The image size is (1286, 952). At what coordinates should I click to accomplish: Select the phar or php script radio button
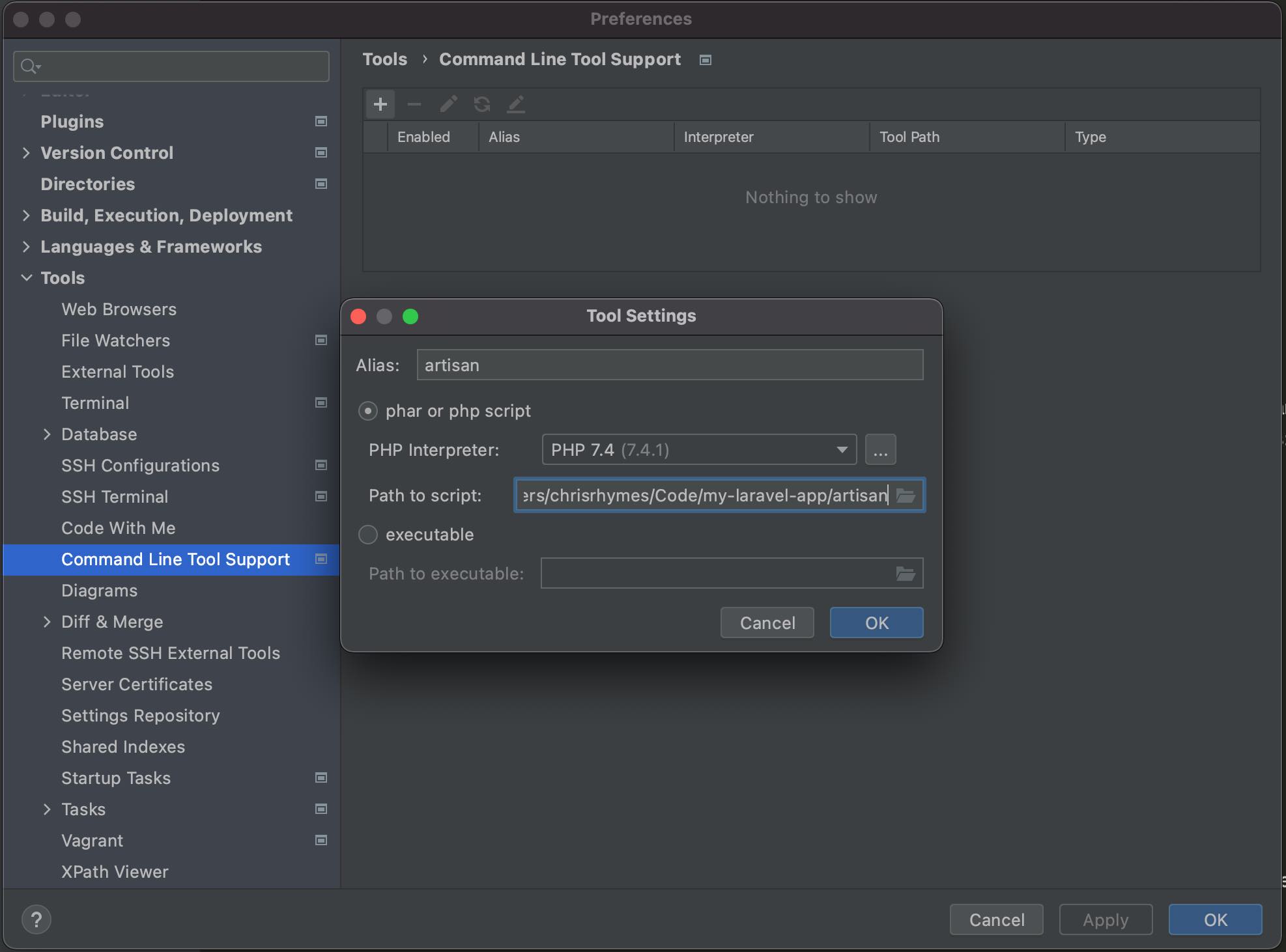[368, 410]
